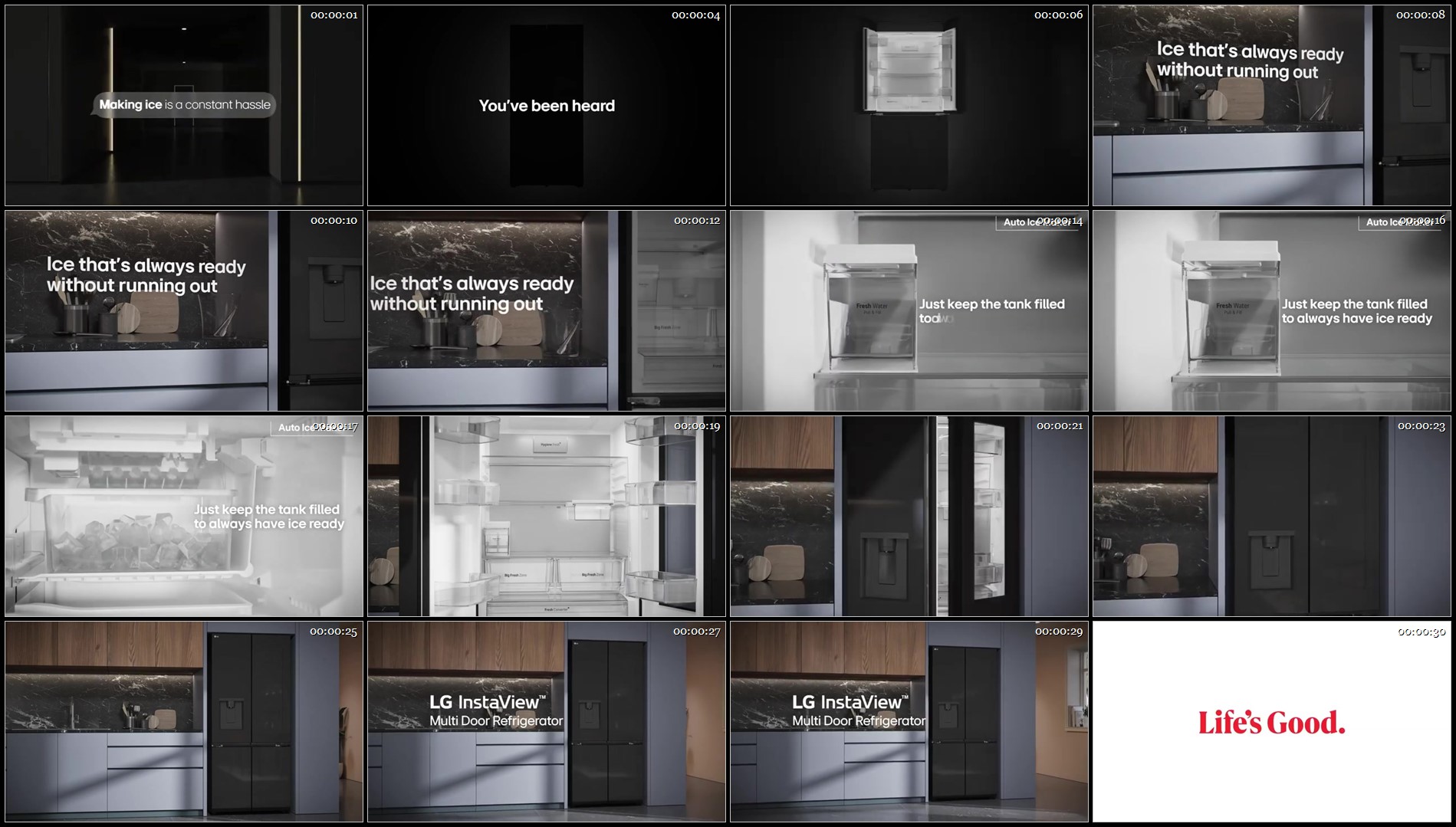
Task: Open the 'You've been heard' frame
Action: click(x=547, y=106)
